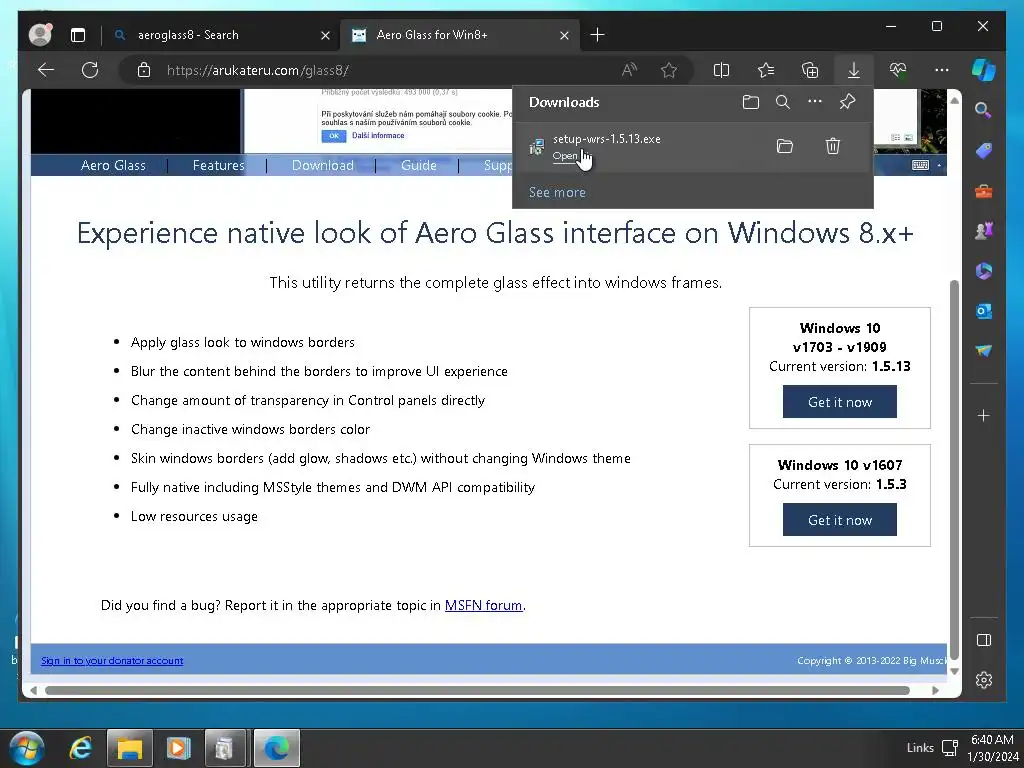Open the Links toolbar on taskbar

pos(920,748)
